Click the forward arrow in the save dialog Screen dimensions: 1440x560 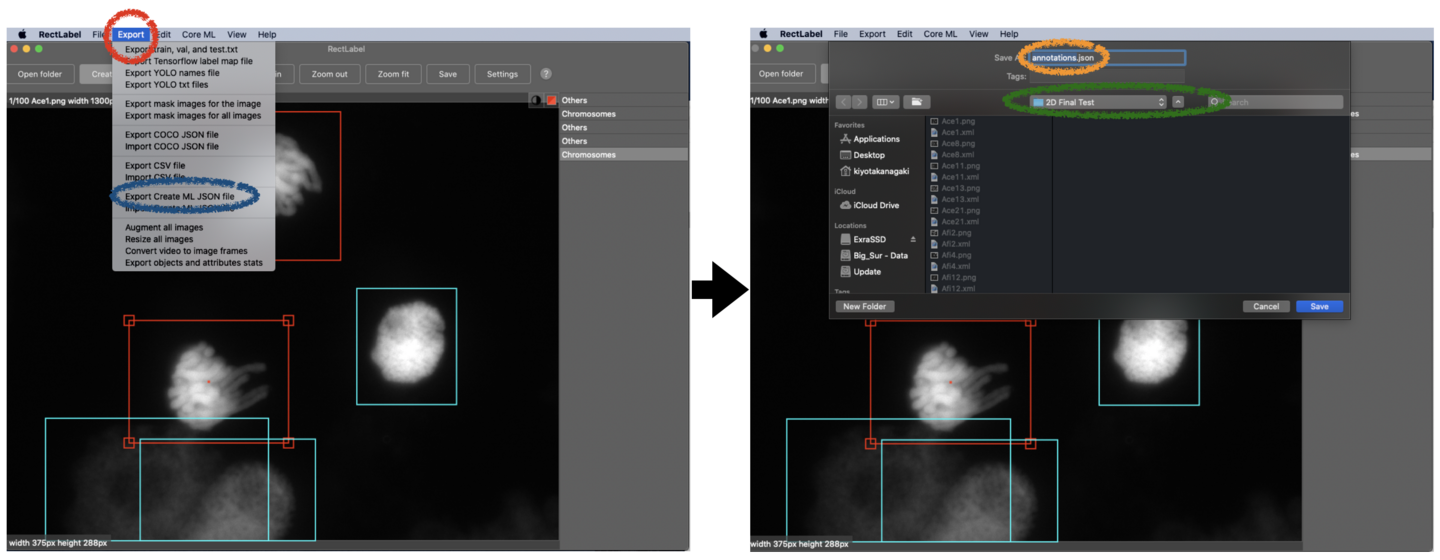coord(859,102)
